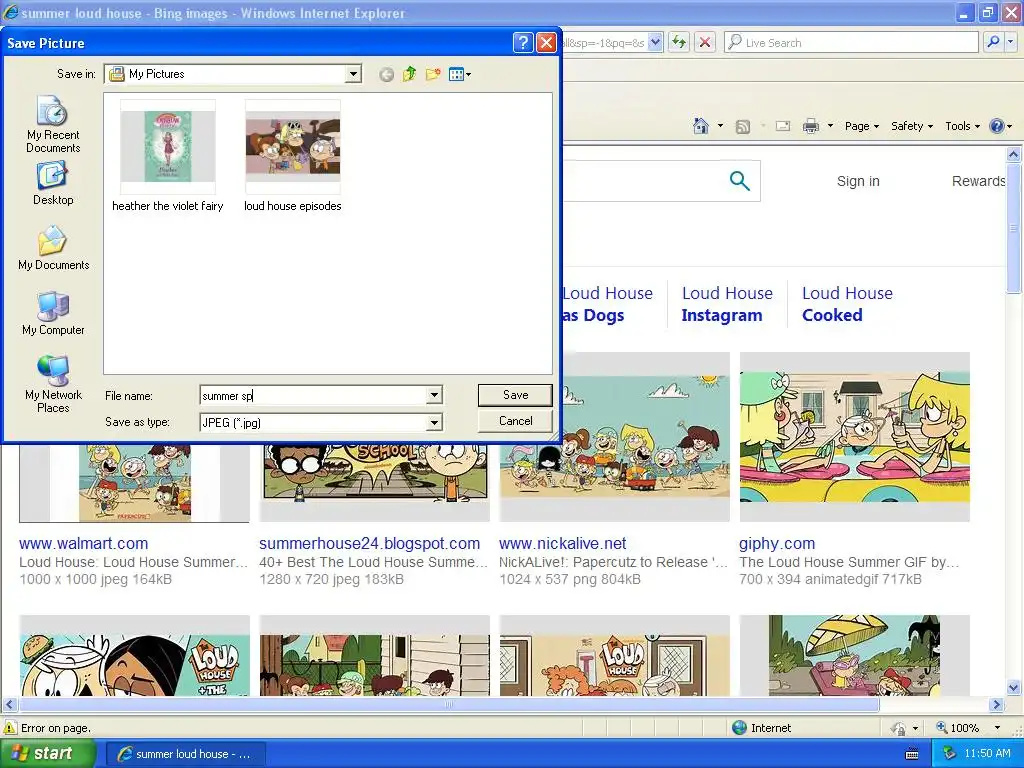Screen dimensions: 1024x768
Task: Expand the View Menu dropdown arrow in dialog
Action: tap(468, 75)
